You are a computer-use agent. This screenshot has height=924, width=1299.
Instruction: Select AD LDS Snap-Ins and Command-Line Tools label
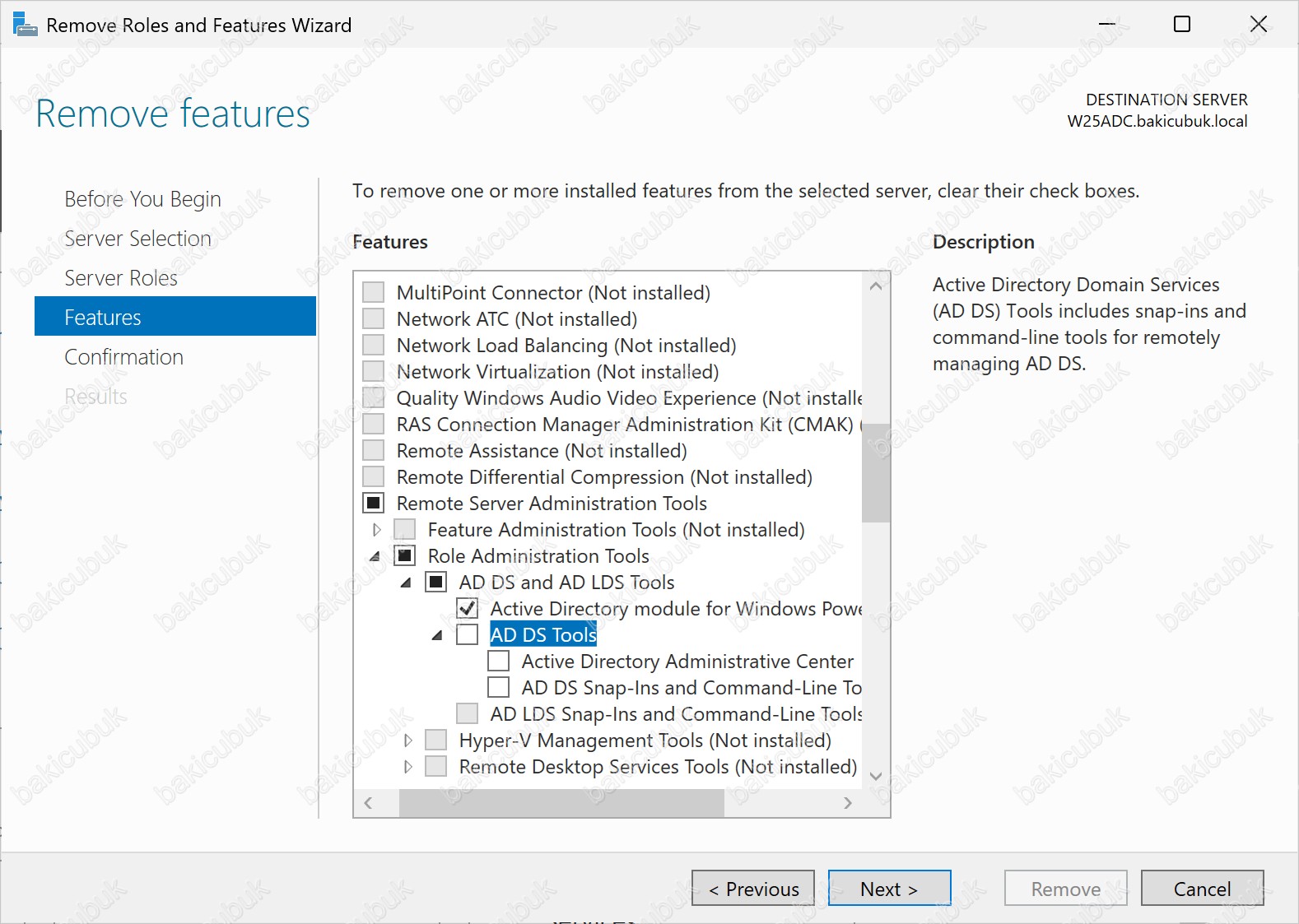(676, 714)
